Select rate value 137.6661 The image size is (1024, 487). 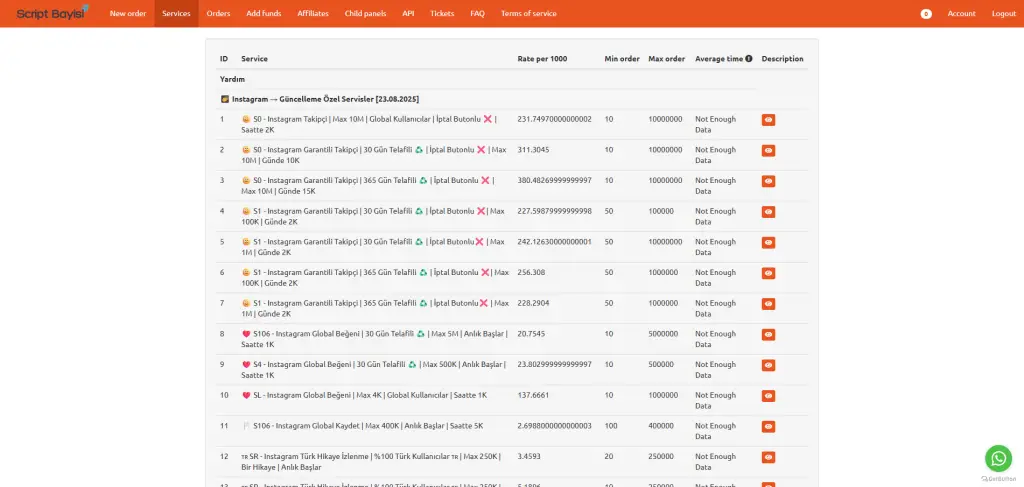pyautogui.click(x=533, y=395)
